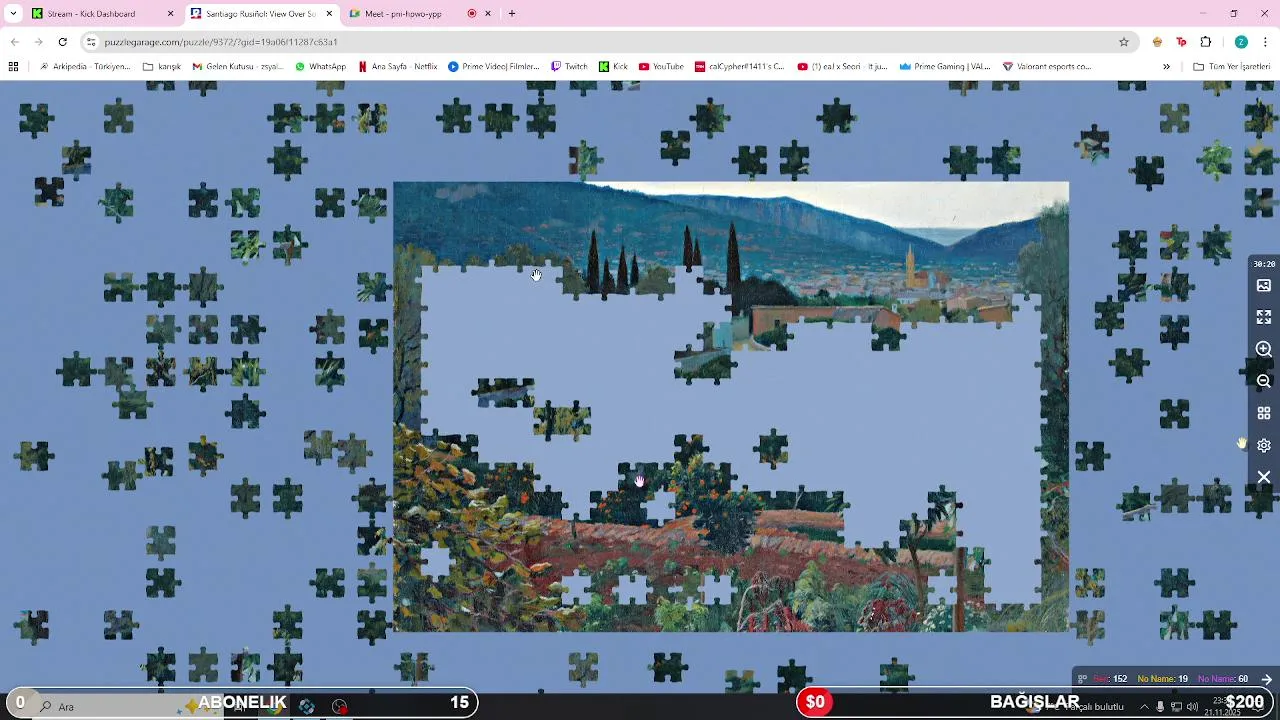Image resolution: width=1280 pixels, height=720 pixels.
Task: View site information icon in address bar
Action: [91, 42]
